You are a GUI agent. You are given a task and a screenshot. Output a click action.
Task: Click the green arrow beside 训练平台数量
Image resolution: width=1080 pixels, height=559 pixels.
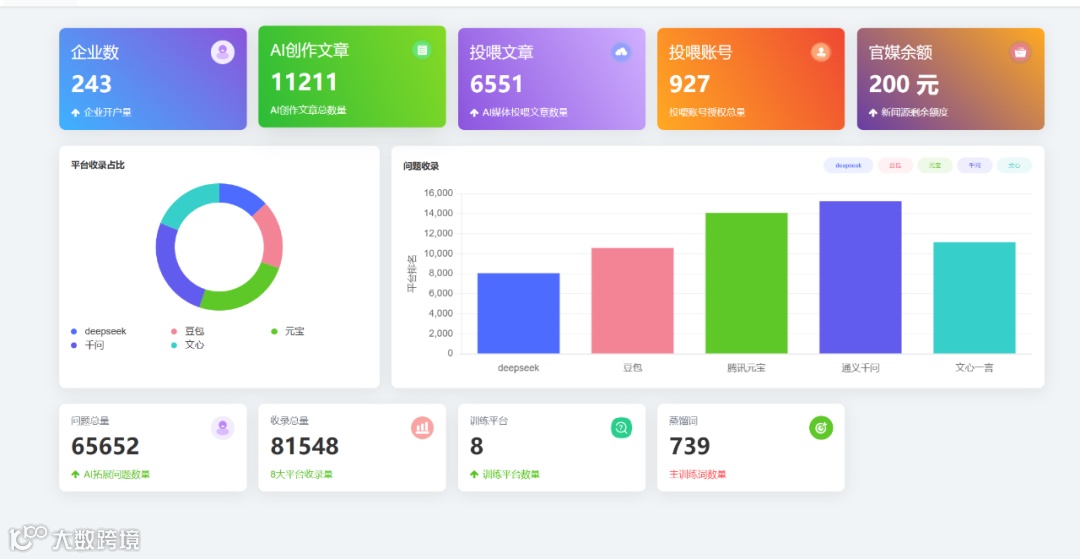(474, 474)
